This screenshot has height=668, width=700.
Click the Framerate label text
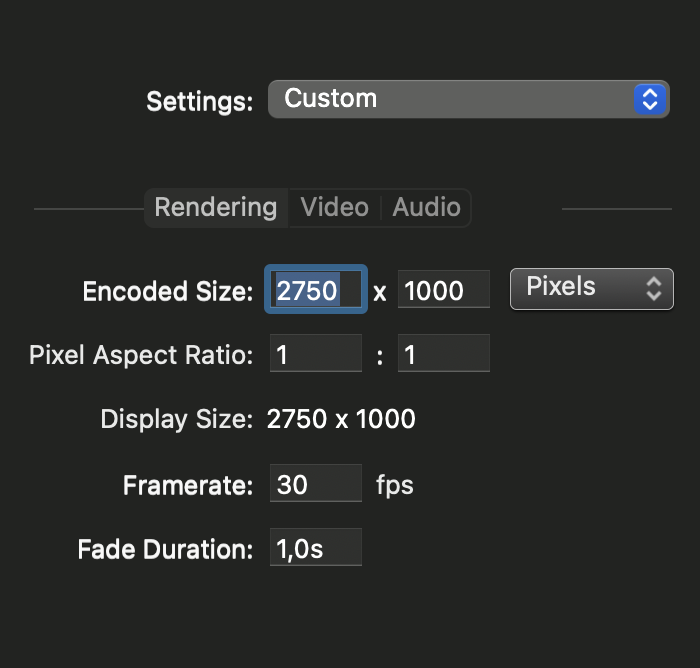click(188, 485)
